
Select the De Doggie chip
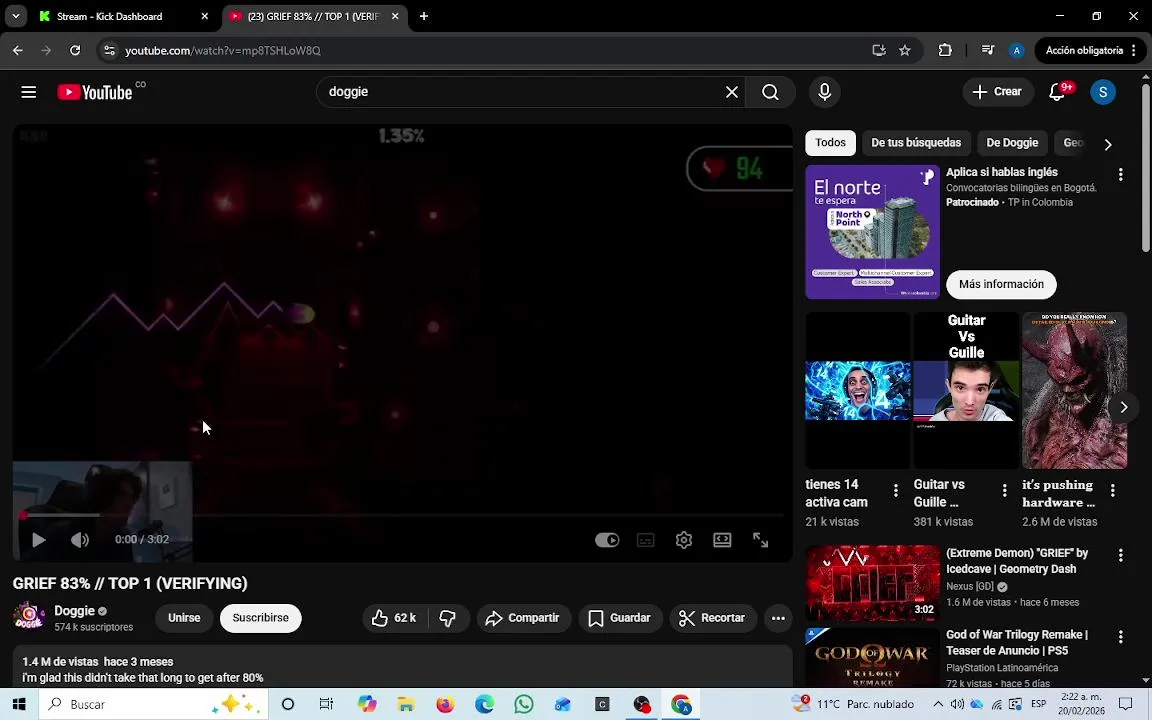pos(1012,143)
